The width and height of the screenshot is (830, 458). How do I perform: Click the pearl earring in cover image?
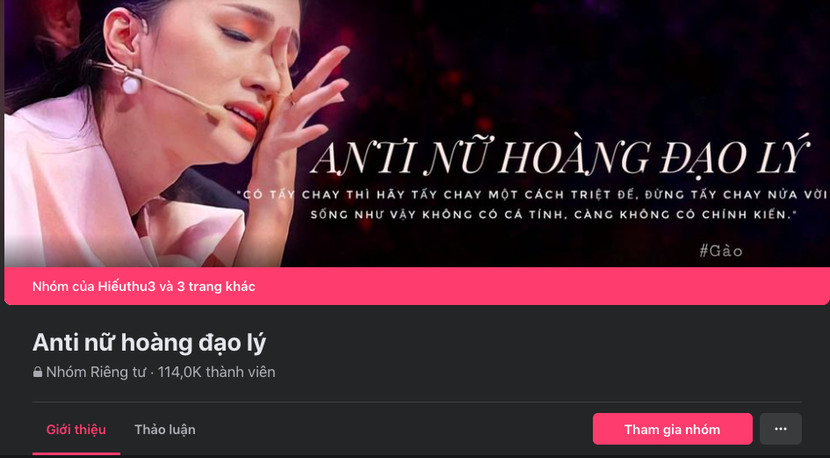(131, 84)
